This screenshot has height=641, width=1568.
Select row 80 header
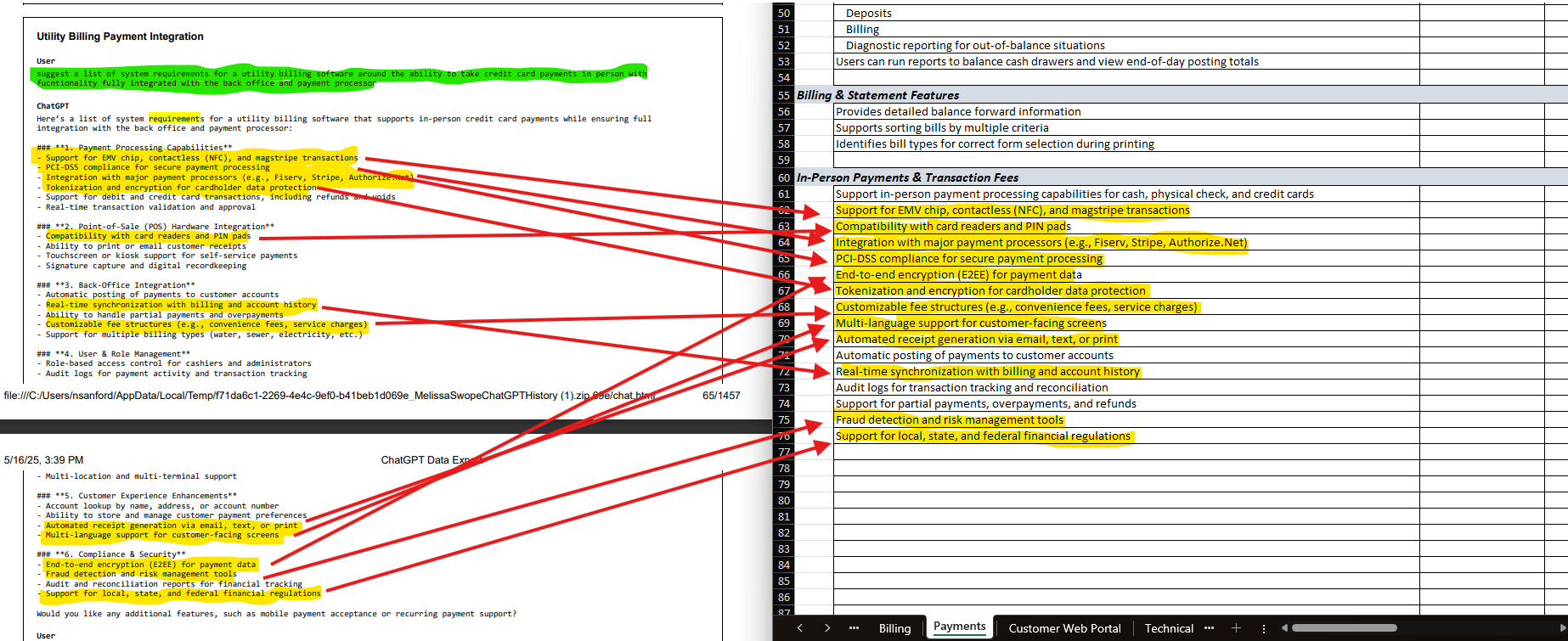coord(783,501)
